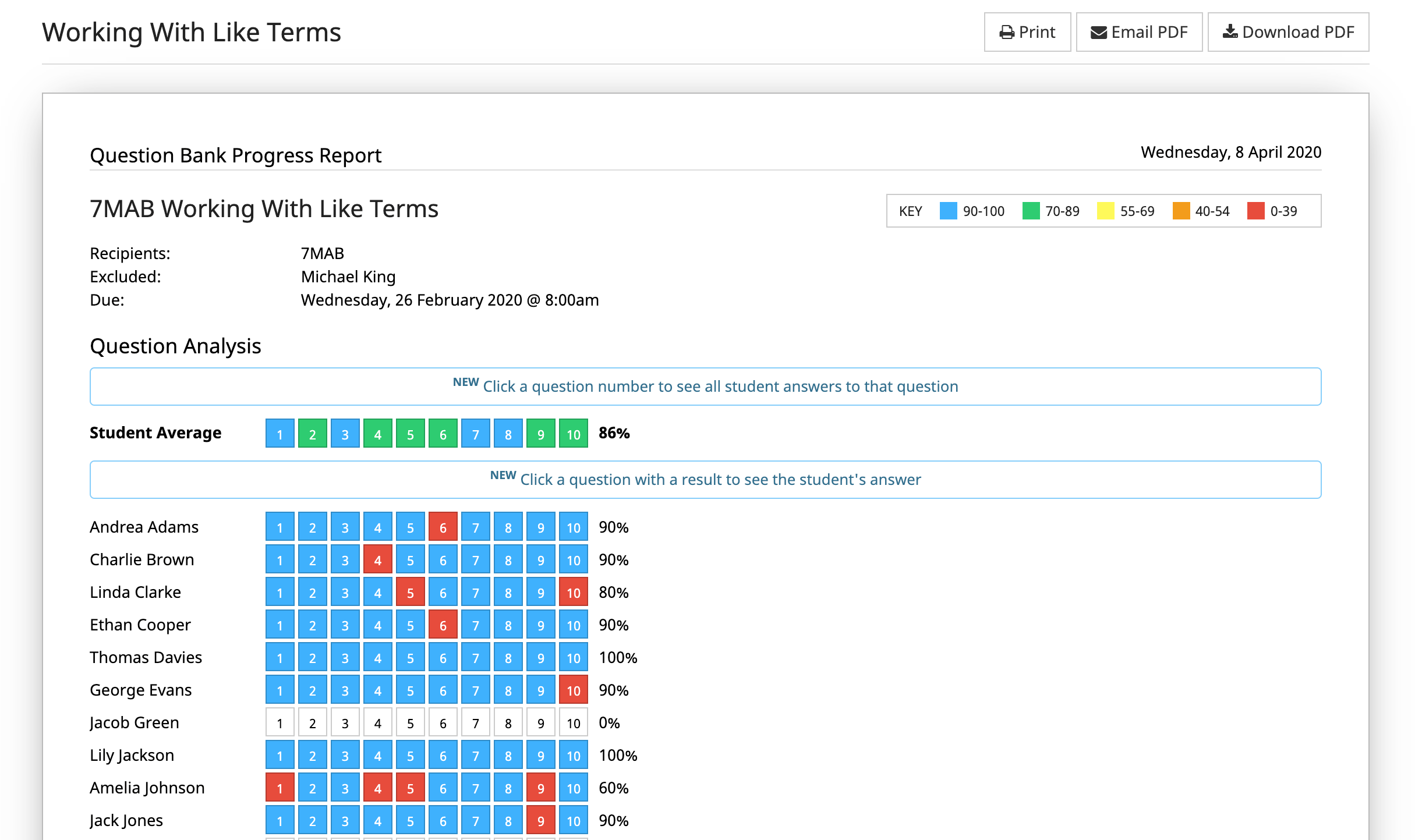The image size is (1415, 840).
Task: Click Jacob Green's empty question 1 box
Action: pyautogui.click(x=280, y=722)
